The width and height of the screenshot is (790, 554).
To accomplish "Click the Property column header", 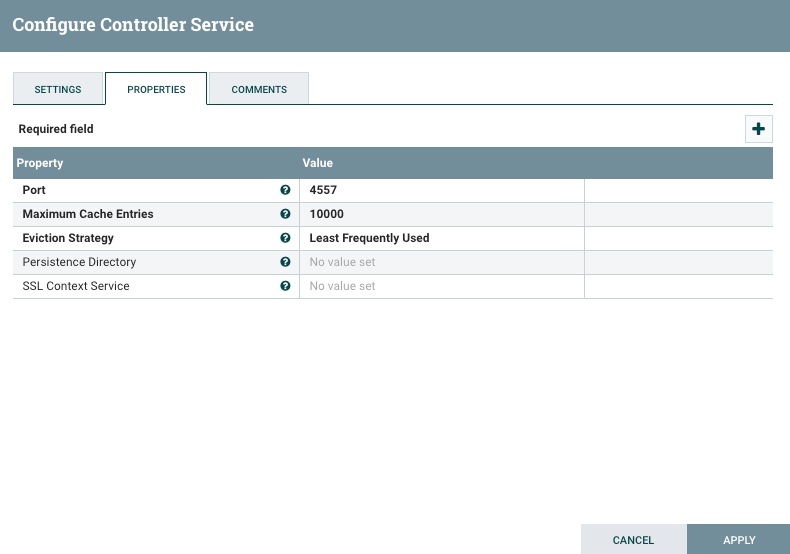I will coord(40,163).
